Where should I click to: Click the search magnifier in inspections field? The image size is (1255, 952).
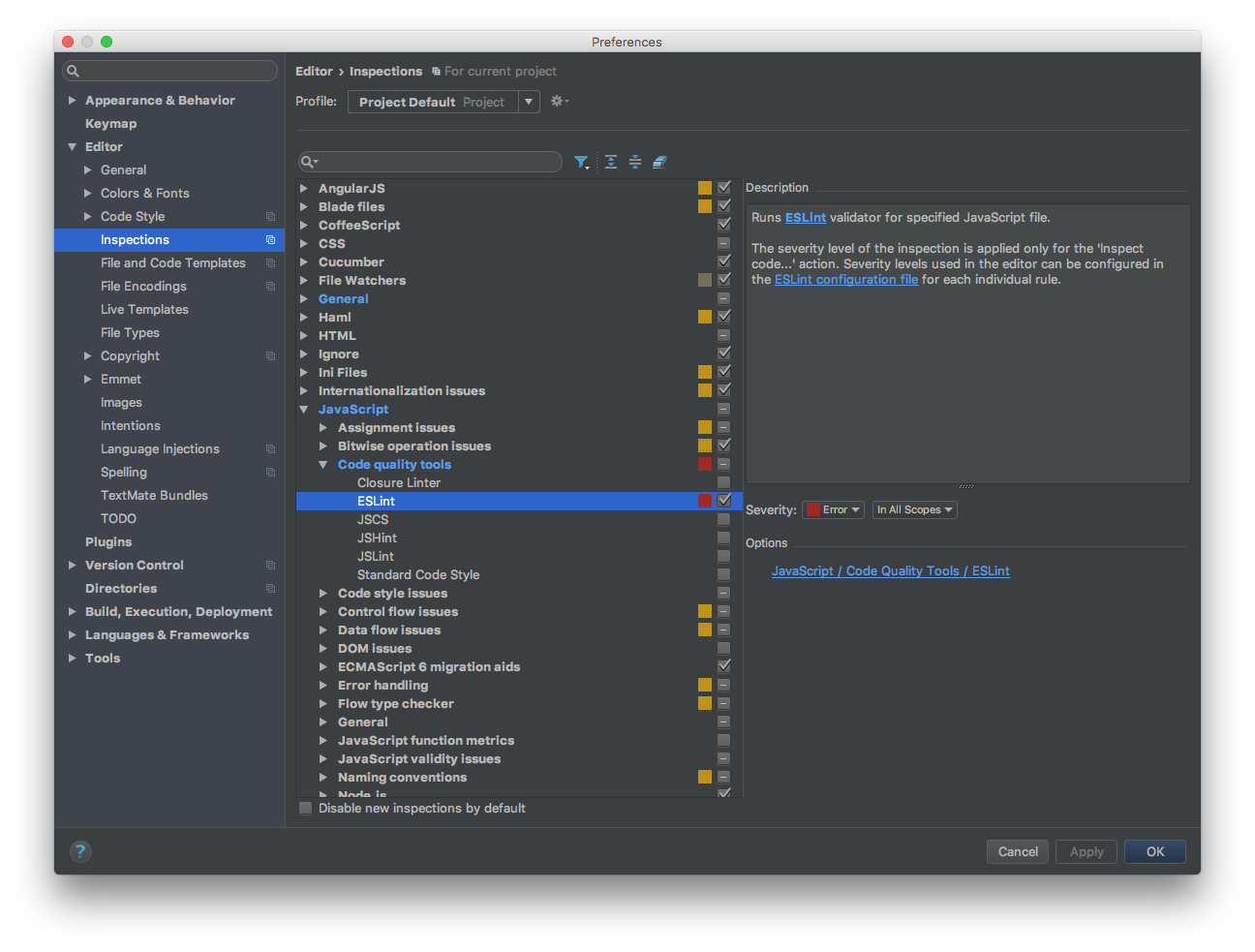308,162
